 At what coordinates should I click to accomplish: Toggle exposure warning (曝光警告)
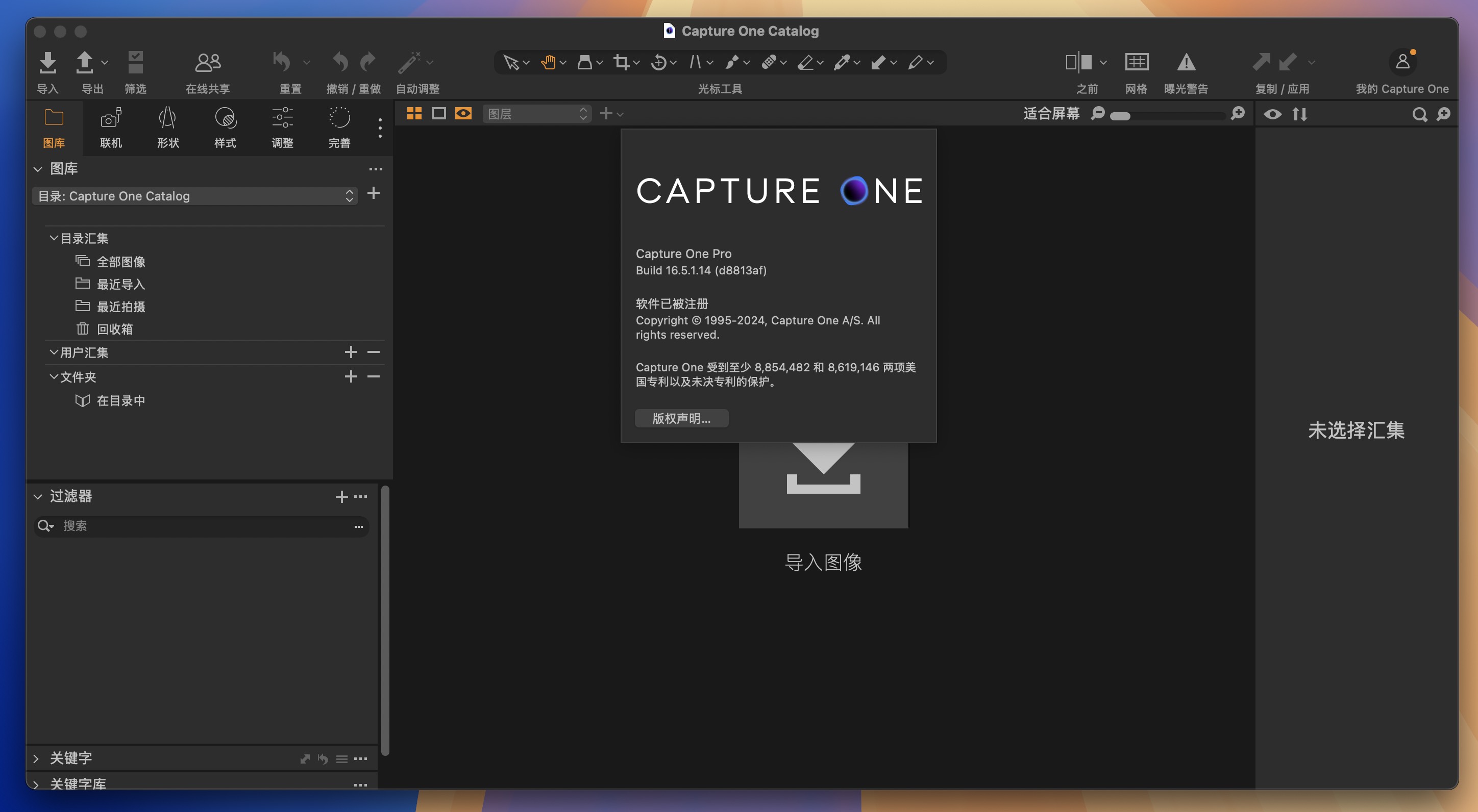click(x=1186, y=62)
